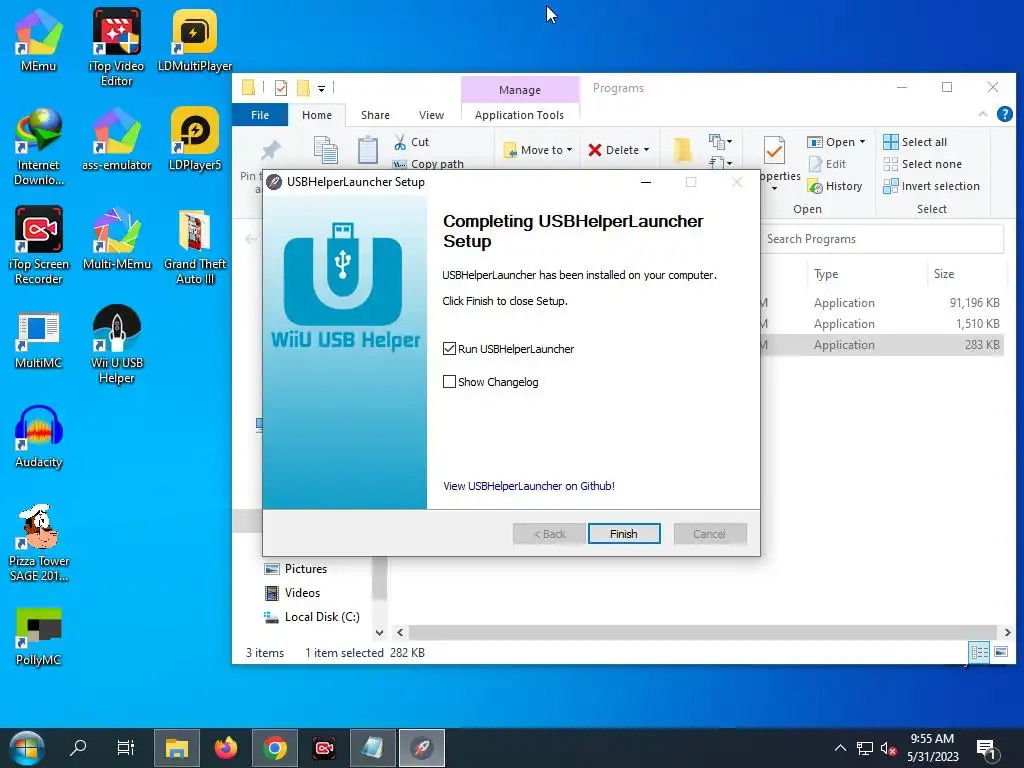Switch to large icons view in Explorer

1000,652
